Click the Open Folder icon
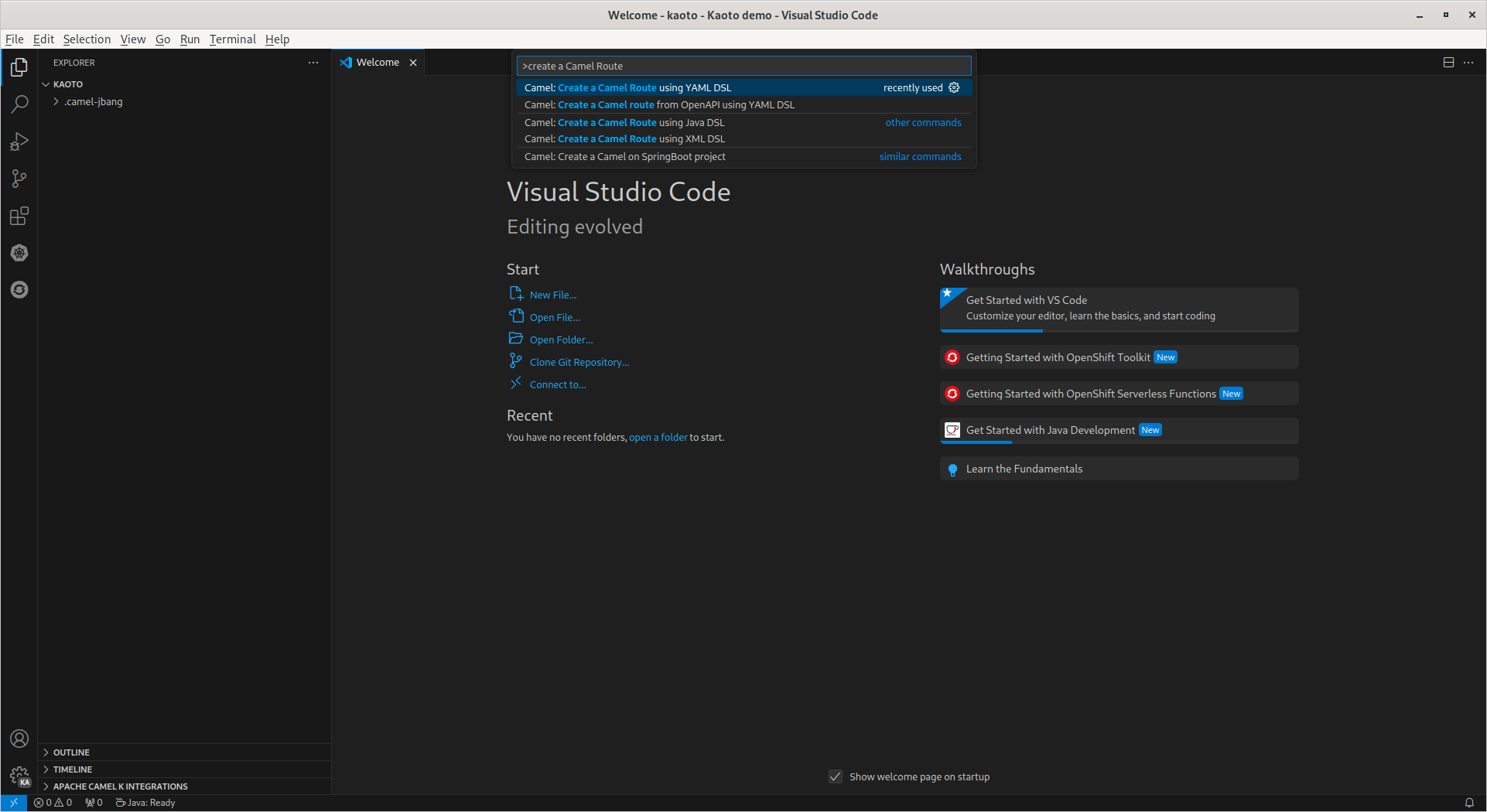Viewport: 1487px width, 812px height. 516,339
